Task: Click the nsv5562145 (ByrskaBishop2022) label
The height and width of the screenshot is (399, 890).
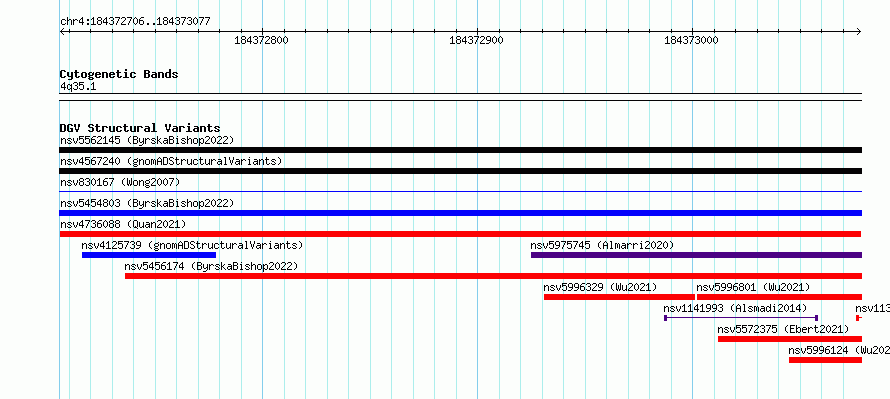Action: [x=147, y=140]
